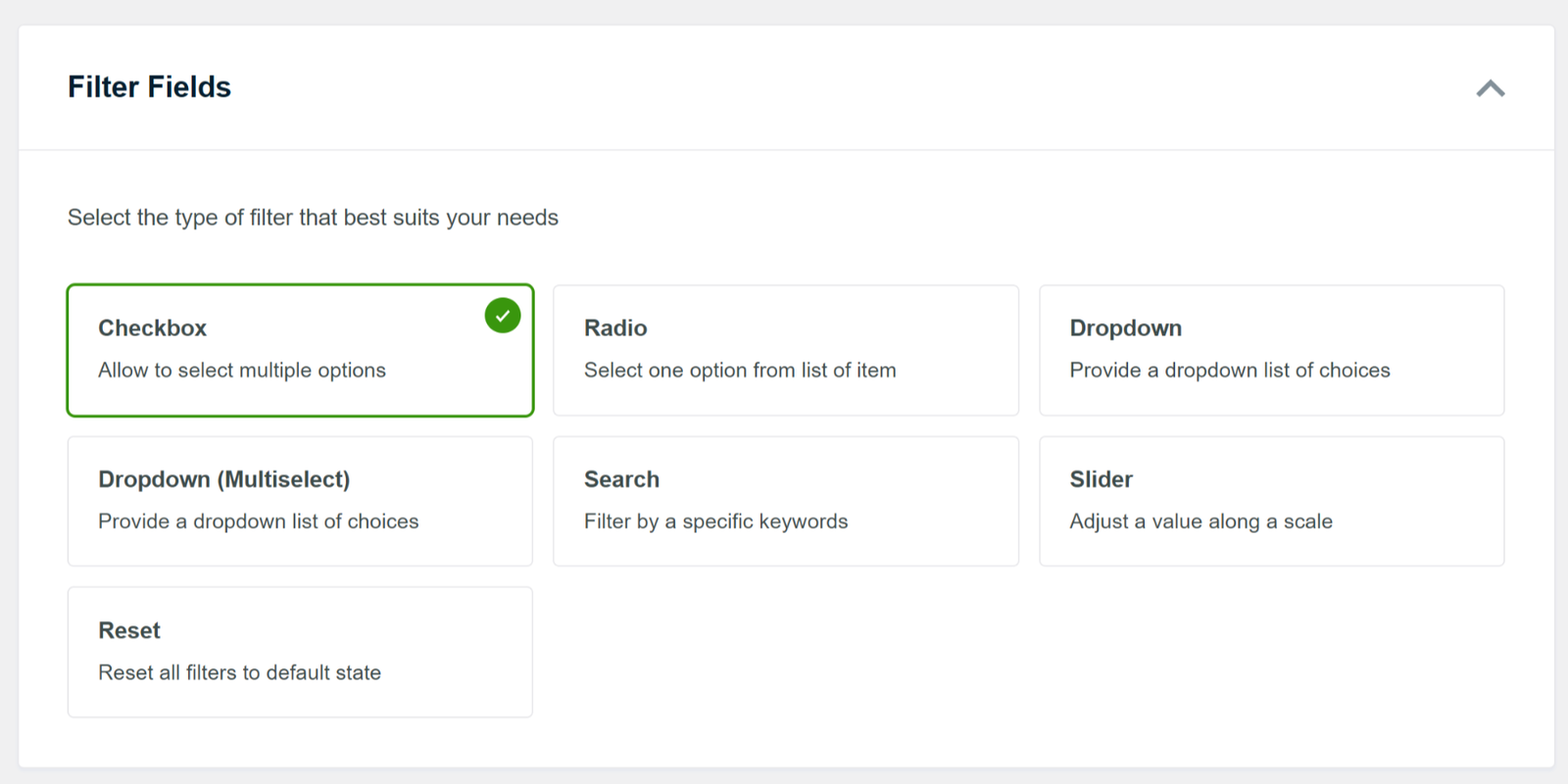Click 'Filter by a specific keywords' description
1568x784 pixels.
tap(715, 521)
